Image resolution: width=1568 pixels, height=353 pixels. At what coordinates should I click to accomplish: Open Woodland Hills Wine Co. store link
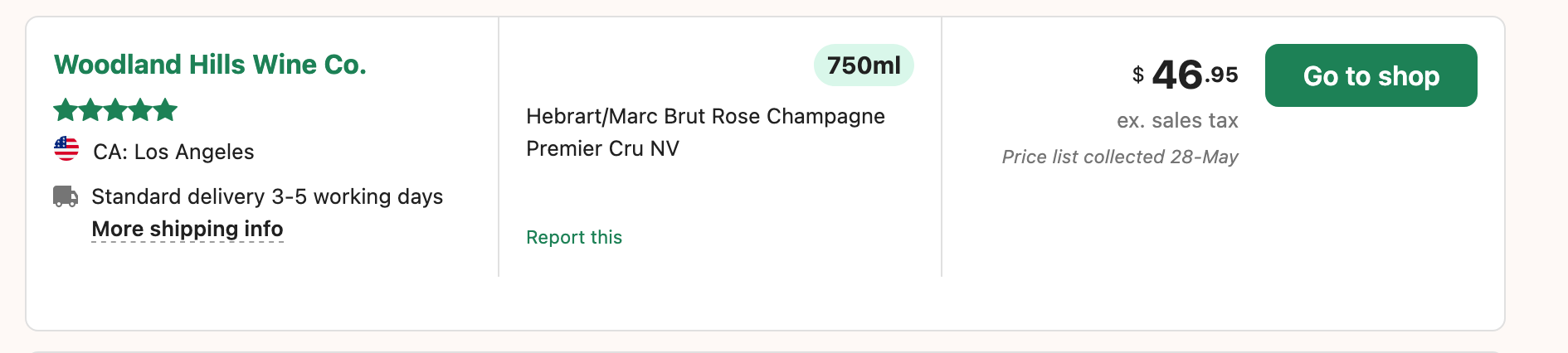(210, 65)
